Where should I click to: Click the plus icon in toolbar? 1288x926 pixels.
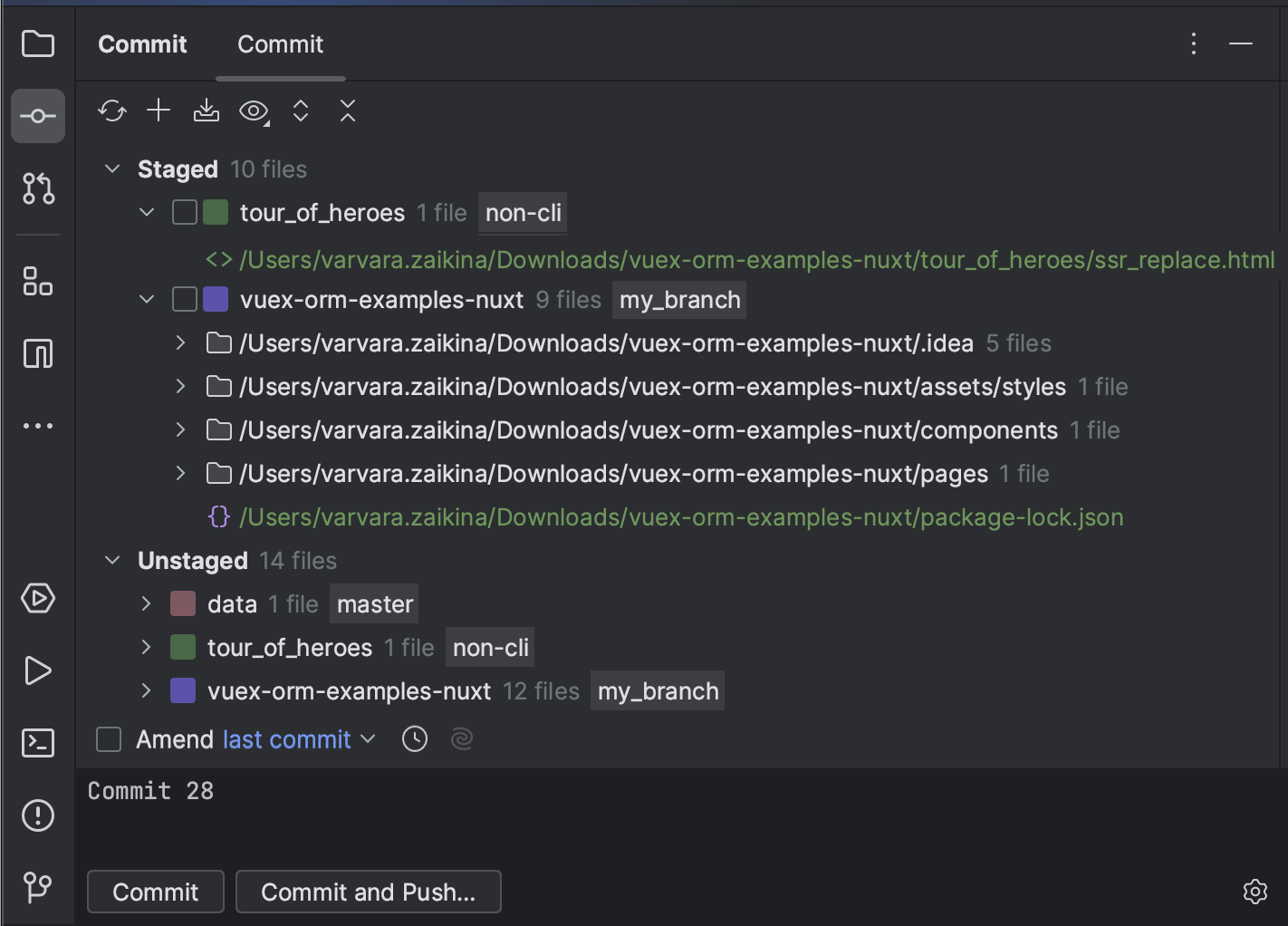click(x=159, y=111)
